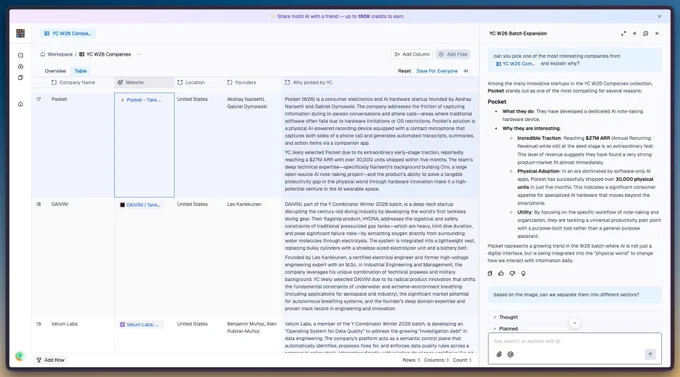Expand the chat panel to full size
680x377 pixels.
point(623,33)
